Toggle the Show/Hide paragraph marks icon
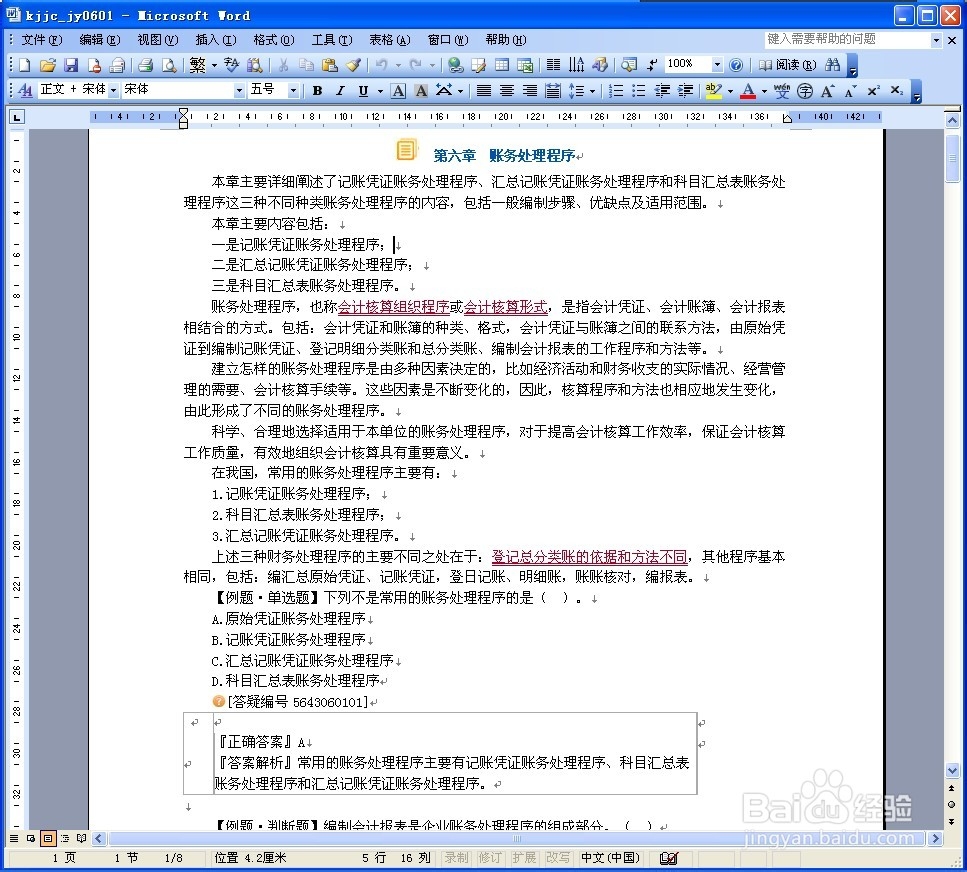Viewport: 967px width, 872px height. tap(651, 64)
